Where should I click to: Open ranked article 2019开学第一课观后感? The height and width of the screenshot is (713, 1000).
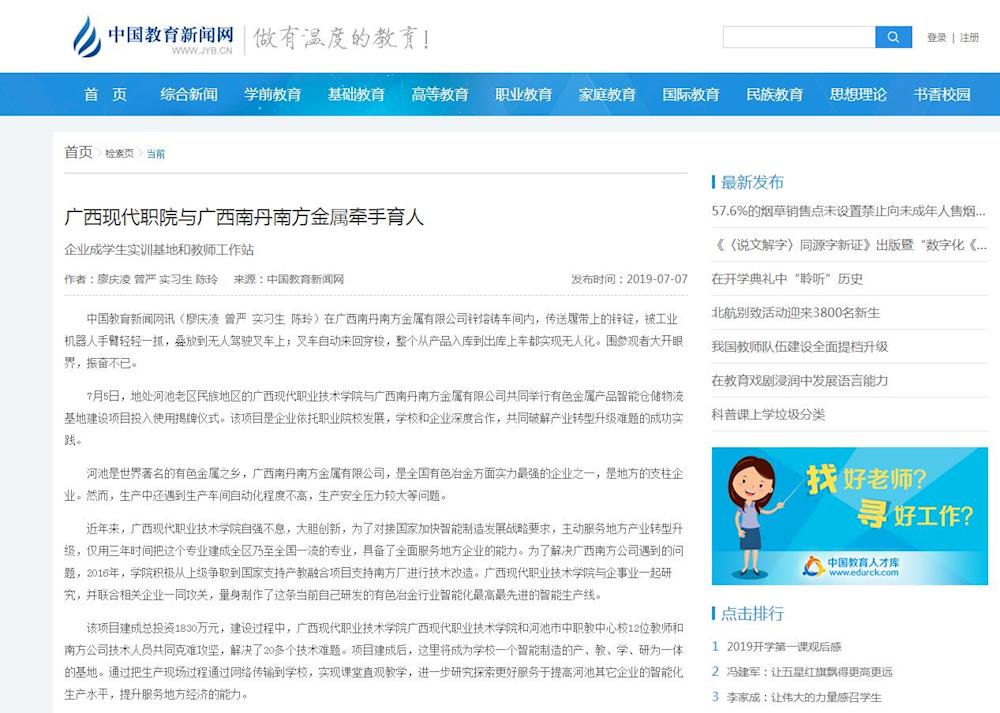coord(783,647)
